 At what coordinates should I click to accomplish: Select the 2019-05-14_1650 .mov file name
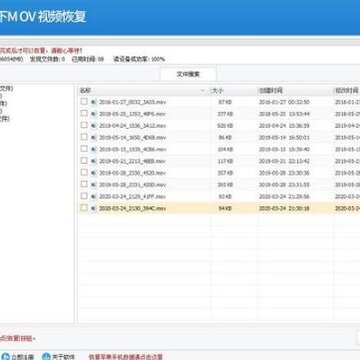point(132,137)
